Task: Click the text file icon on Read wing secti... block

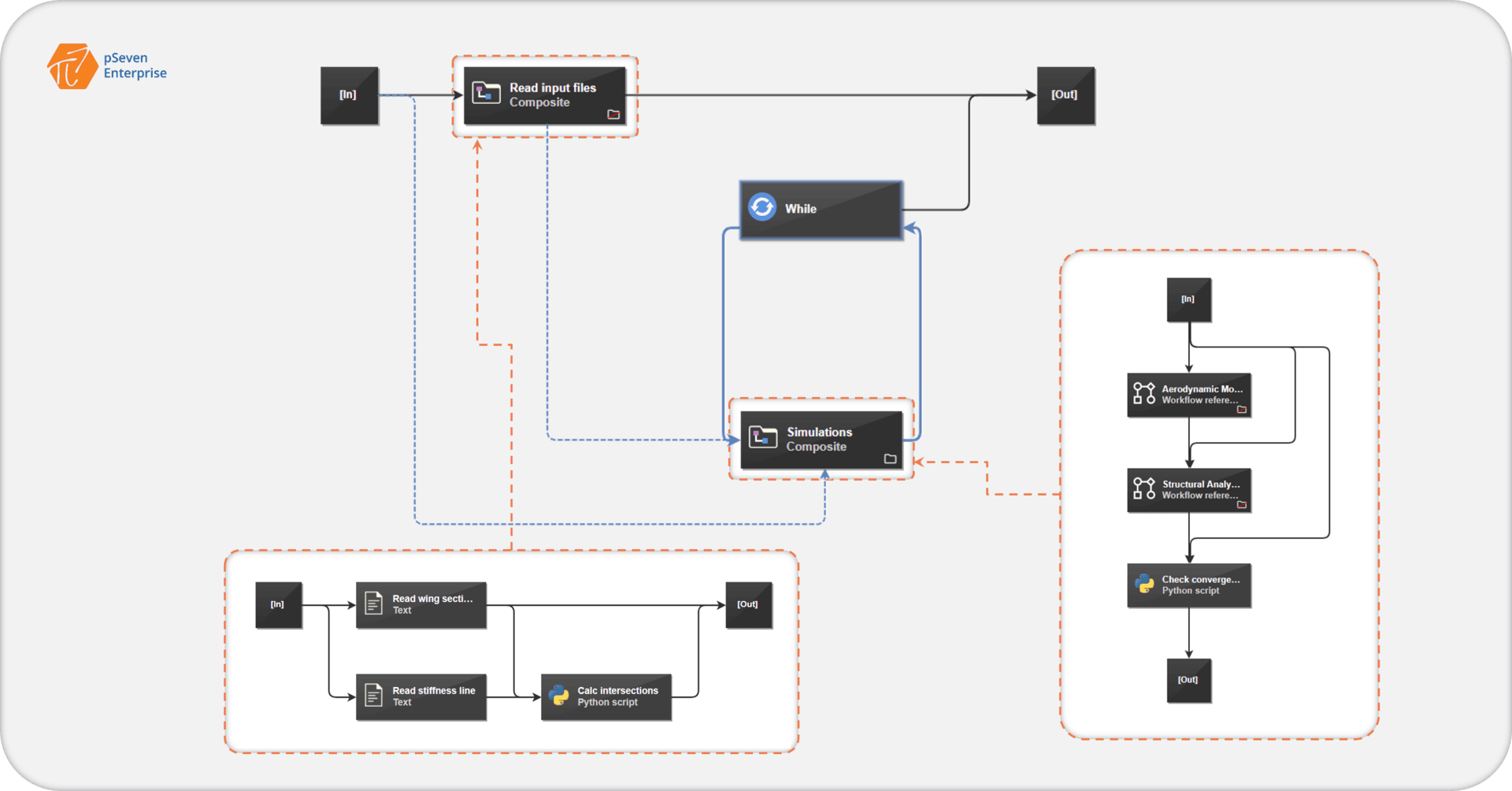Action: click(x=374, y=603)
